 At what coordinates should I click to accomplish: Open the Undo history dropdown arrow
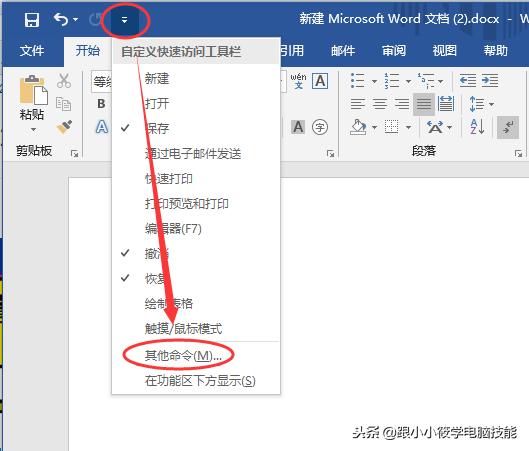coord(76,20)
